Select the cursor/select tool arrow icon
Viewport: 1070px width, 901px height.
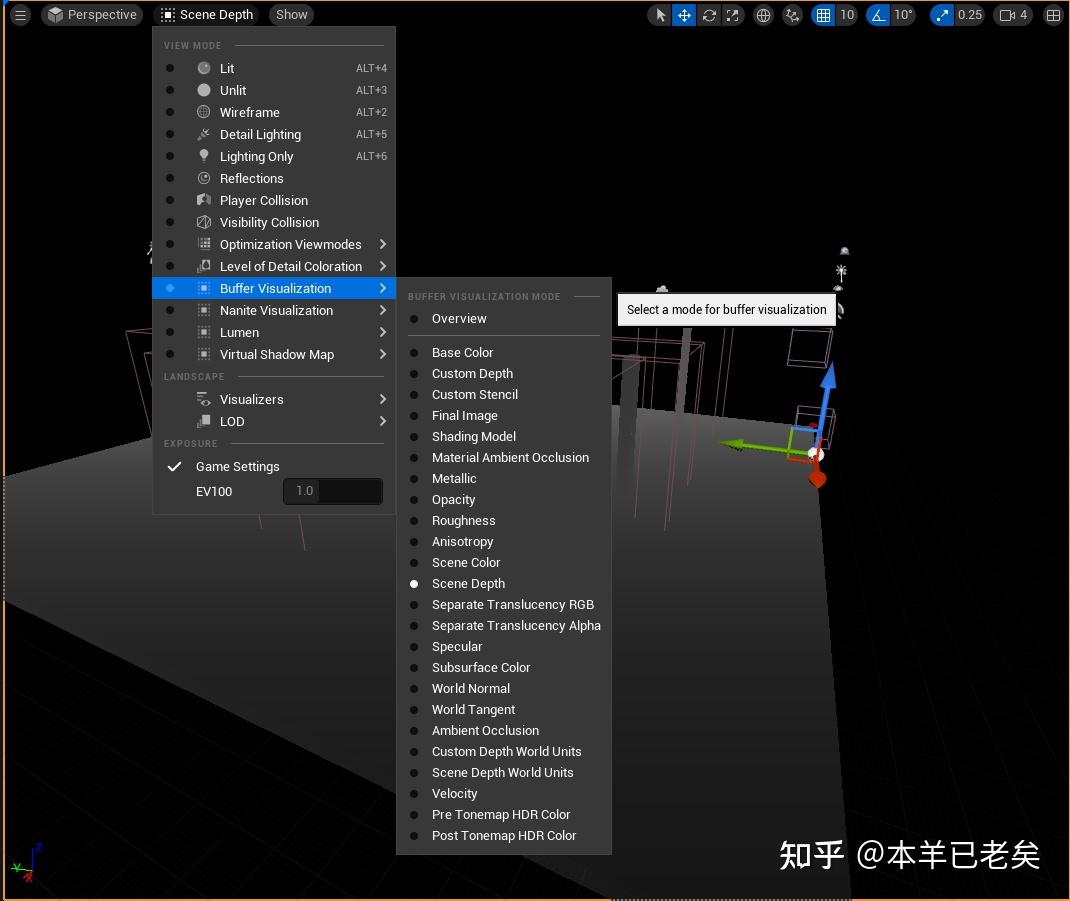(659, 15)
